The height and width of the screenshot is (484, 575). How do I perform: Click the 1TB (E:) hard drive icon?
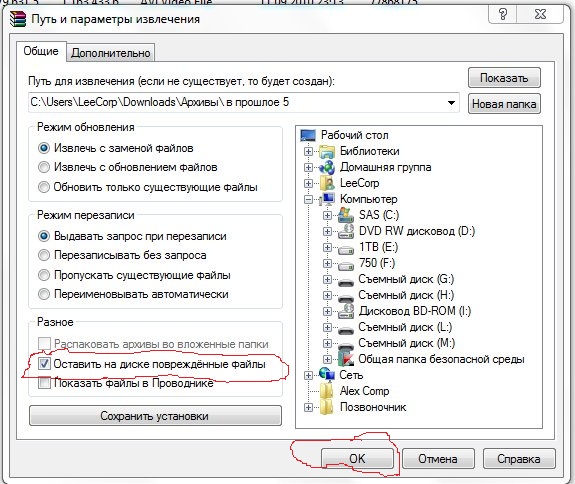(345, 249)
